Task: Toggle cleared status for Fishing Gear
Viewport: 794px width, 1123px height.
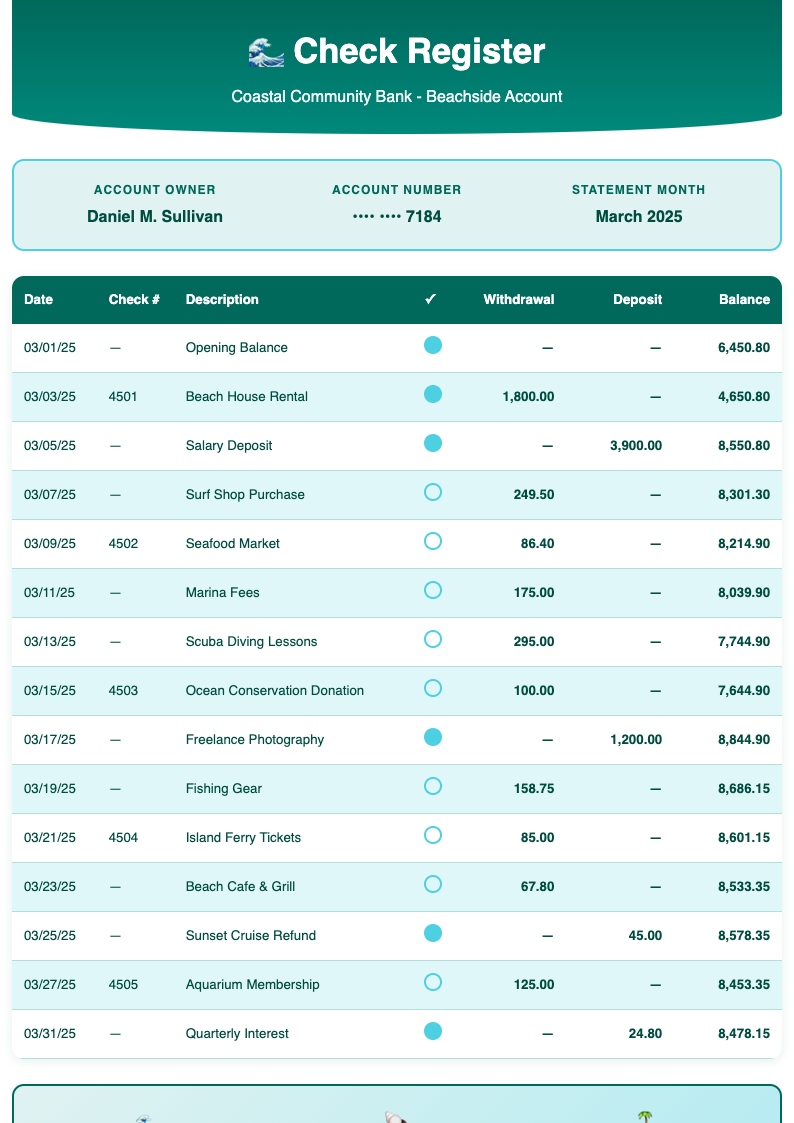Action: 433,786
